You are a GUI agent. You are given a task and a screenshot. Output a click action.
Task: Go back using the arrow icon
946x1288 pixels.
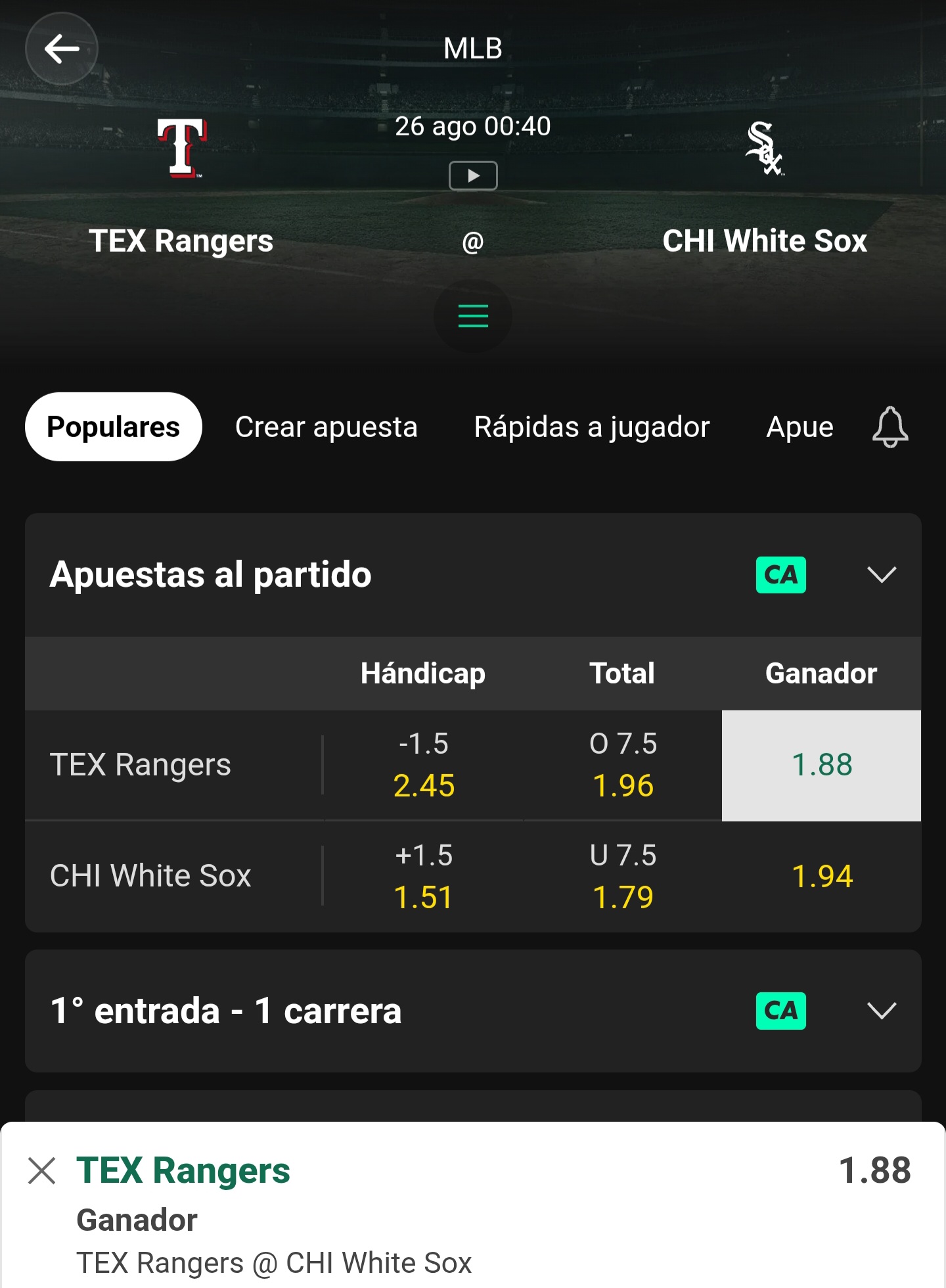pyautogui.click(x=62, y=49)
